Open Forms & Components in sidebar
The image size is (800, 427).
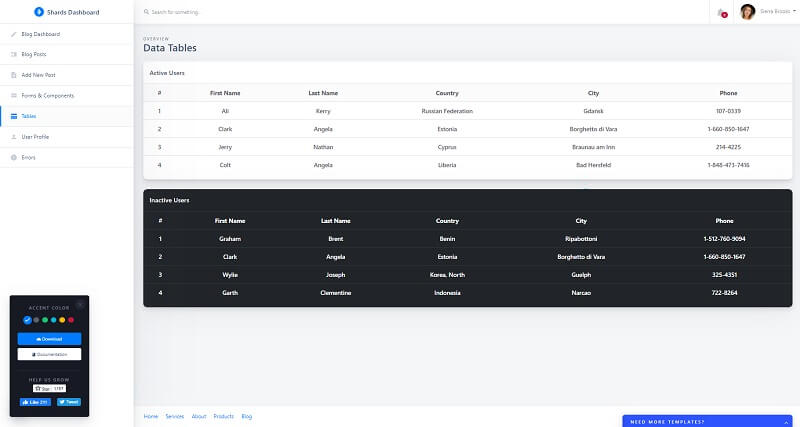(48, 95)
